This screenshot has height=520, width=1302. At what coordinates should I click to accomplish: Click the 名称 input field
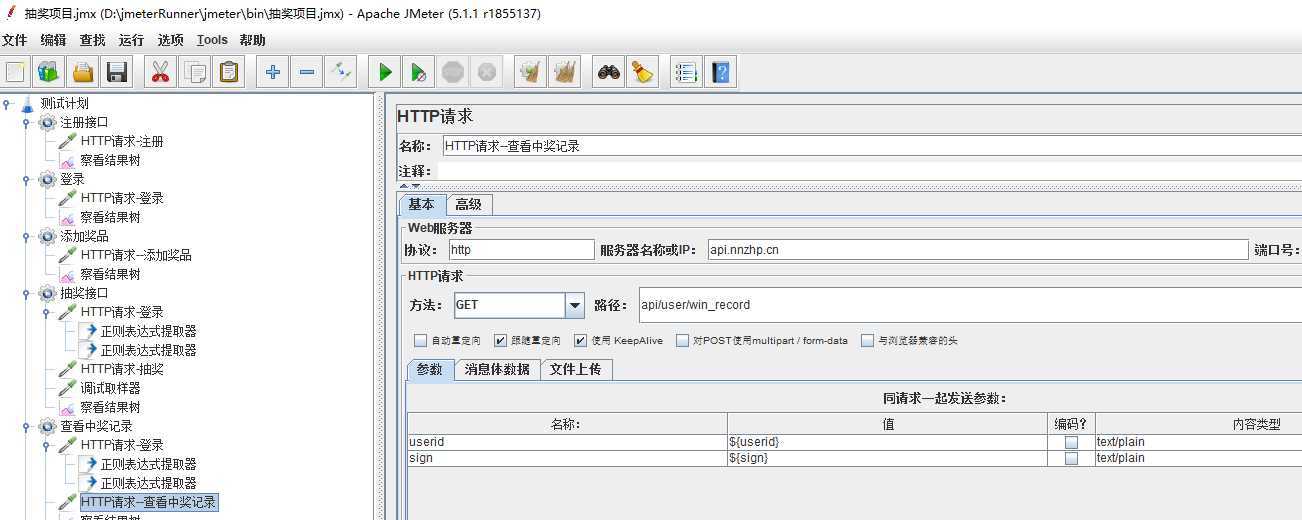872,146
